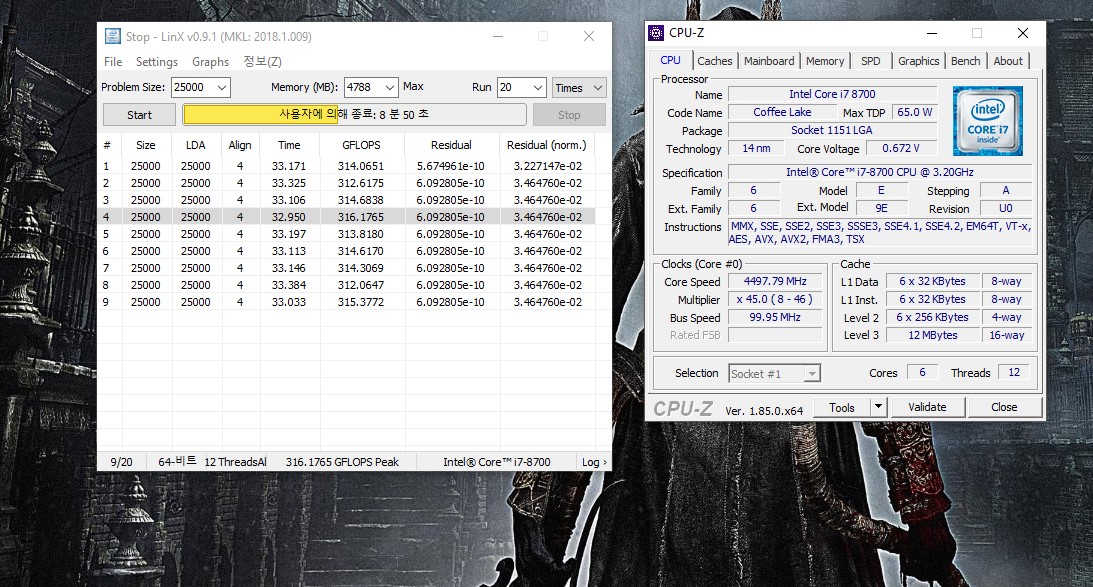Click the Time column header
The image size is (1093, 587).
tap(289, 145)
